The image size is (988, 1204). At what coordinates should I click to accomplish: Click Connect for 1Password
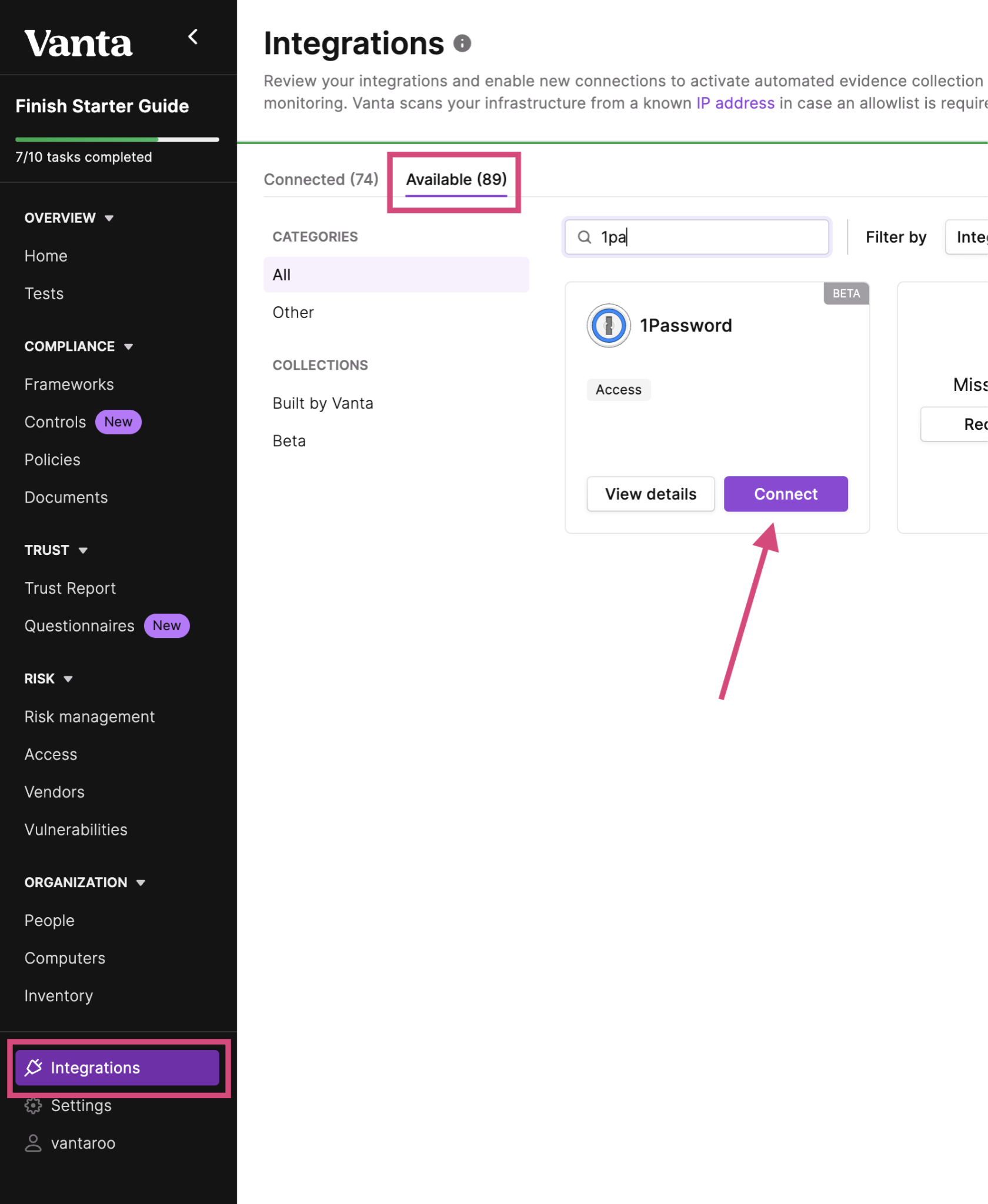(786, 494)
